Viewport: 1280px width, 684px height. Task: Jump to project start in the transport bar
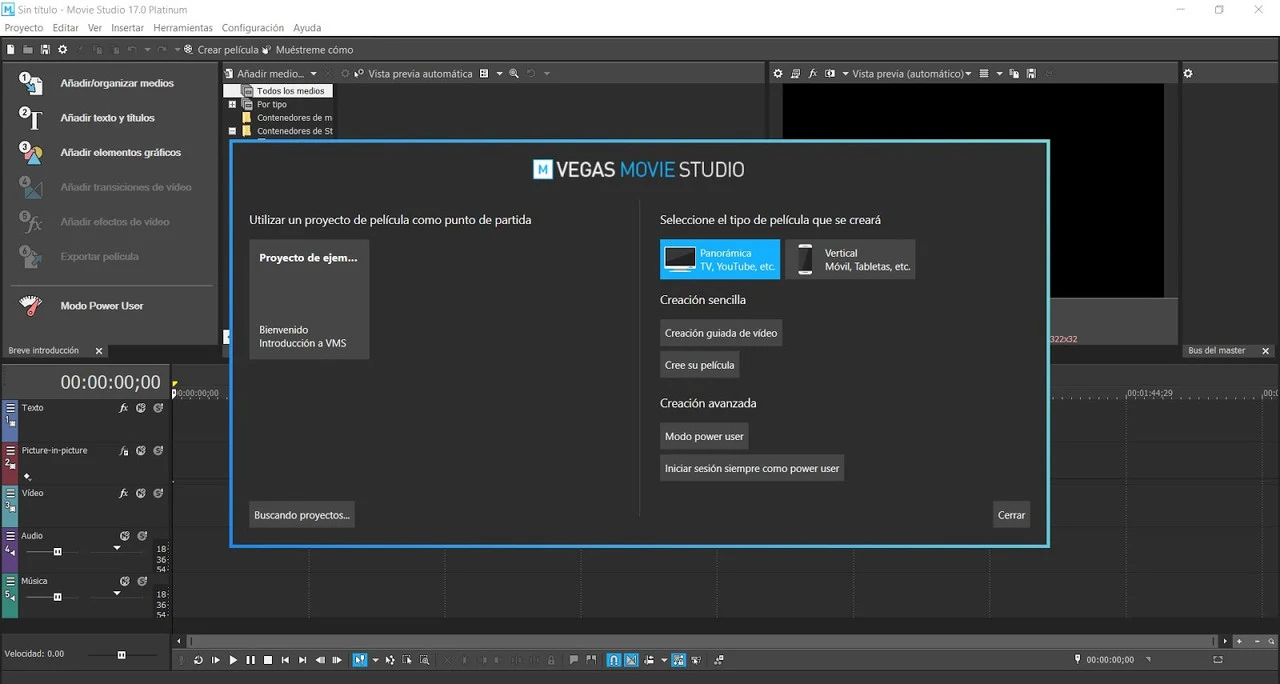285,660
